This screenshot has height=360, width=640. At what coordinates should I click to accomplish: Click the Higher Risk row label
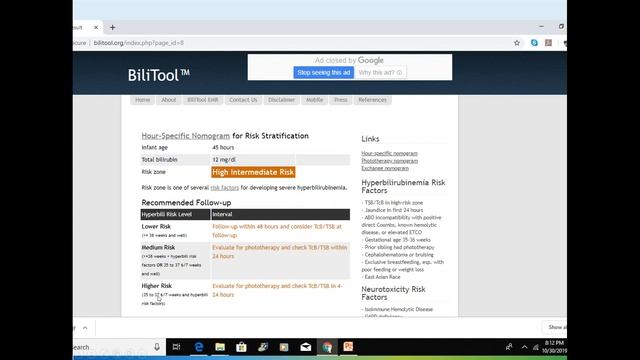click(x=157, y=286)
